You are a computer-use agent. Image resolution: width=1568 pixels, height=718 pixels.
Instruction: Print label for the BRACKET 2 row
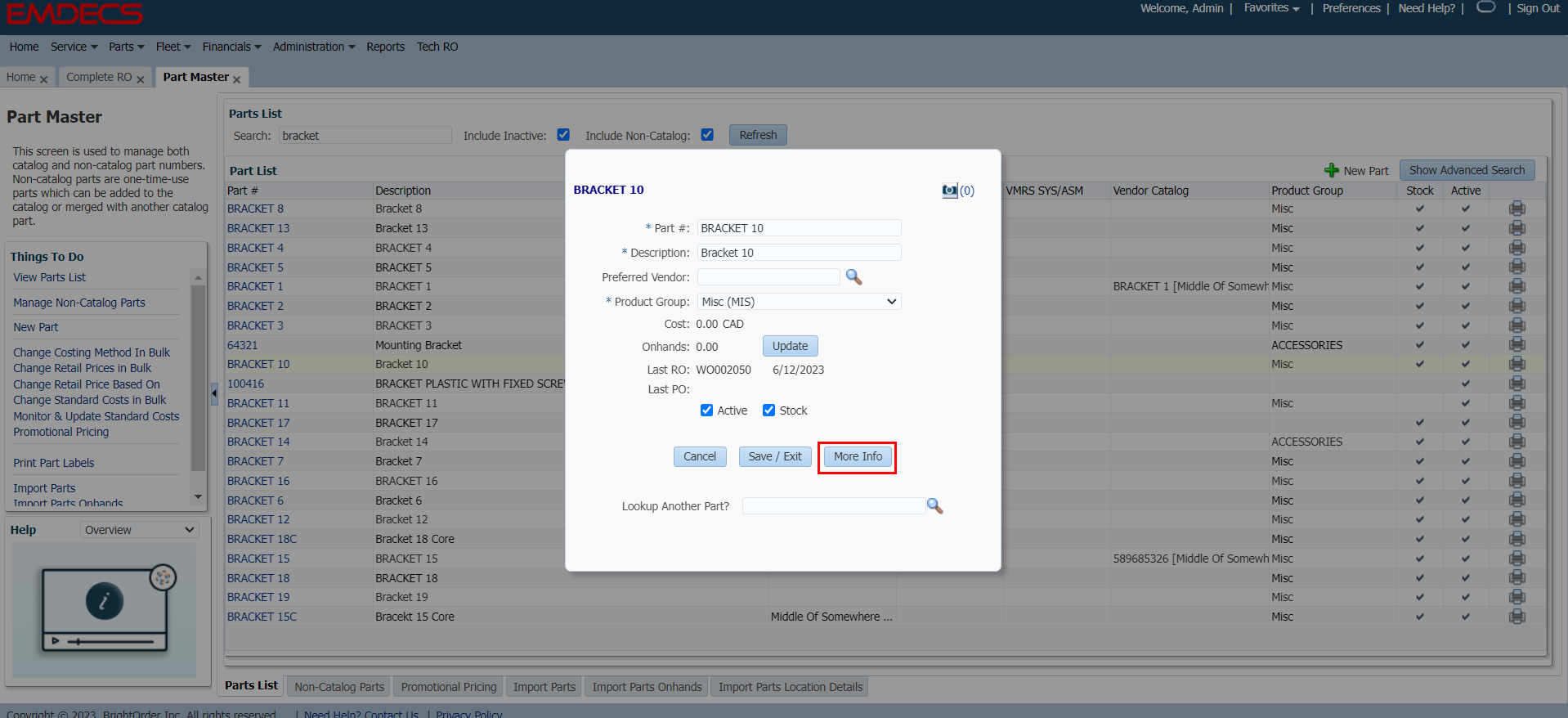1517,306
